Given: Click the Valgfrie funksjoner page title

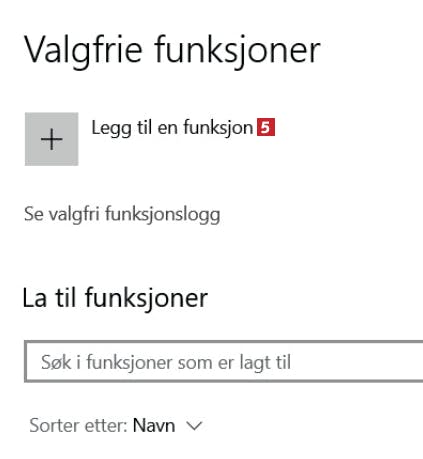Looking at the screenshot, I should (x=172, y=51).
